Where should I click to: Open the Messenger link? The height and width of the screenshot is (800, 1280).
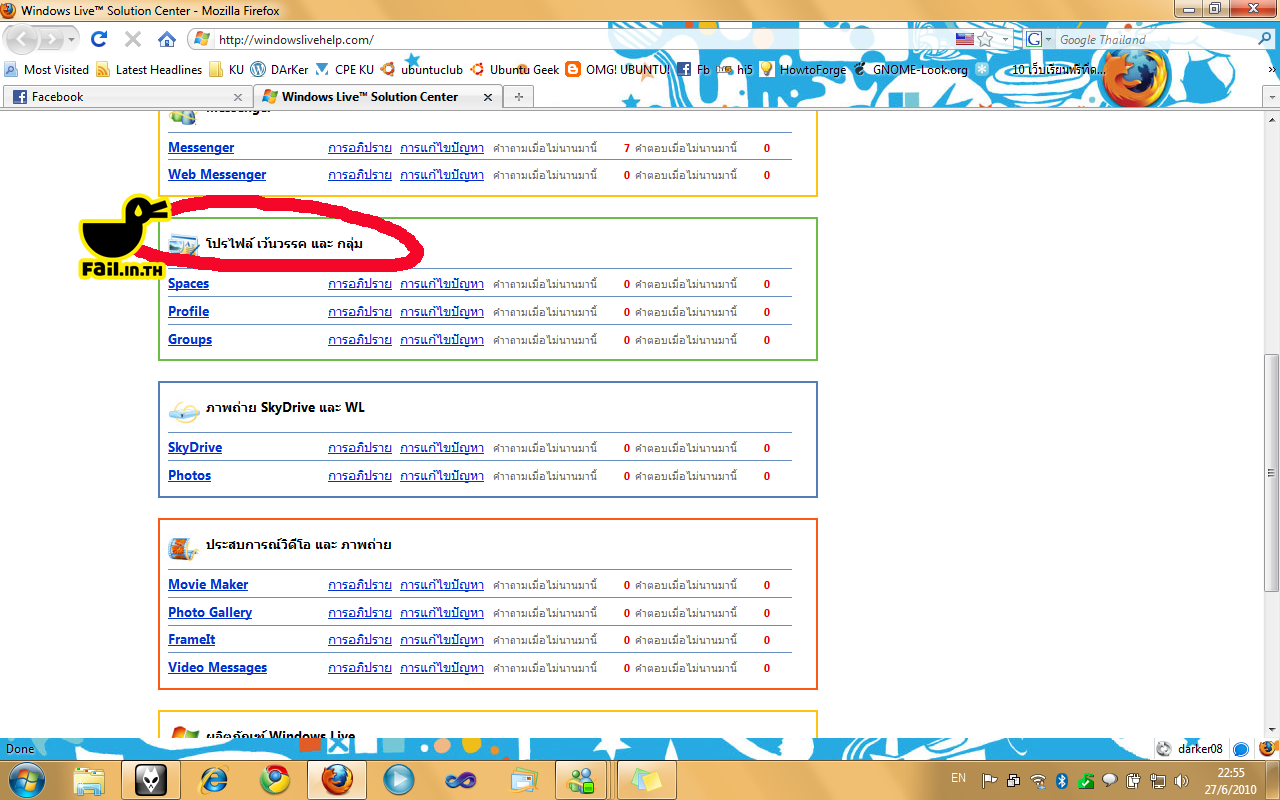(x=201, y=147)
